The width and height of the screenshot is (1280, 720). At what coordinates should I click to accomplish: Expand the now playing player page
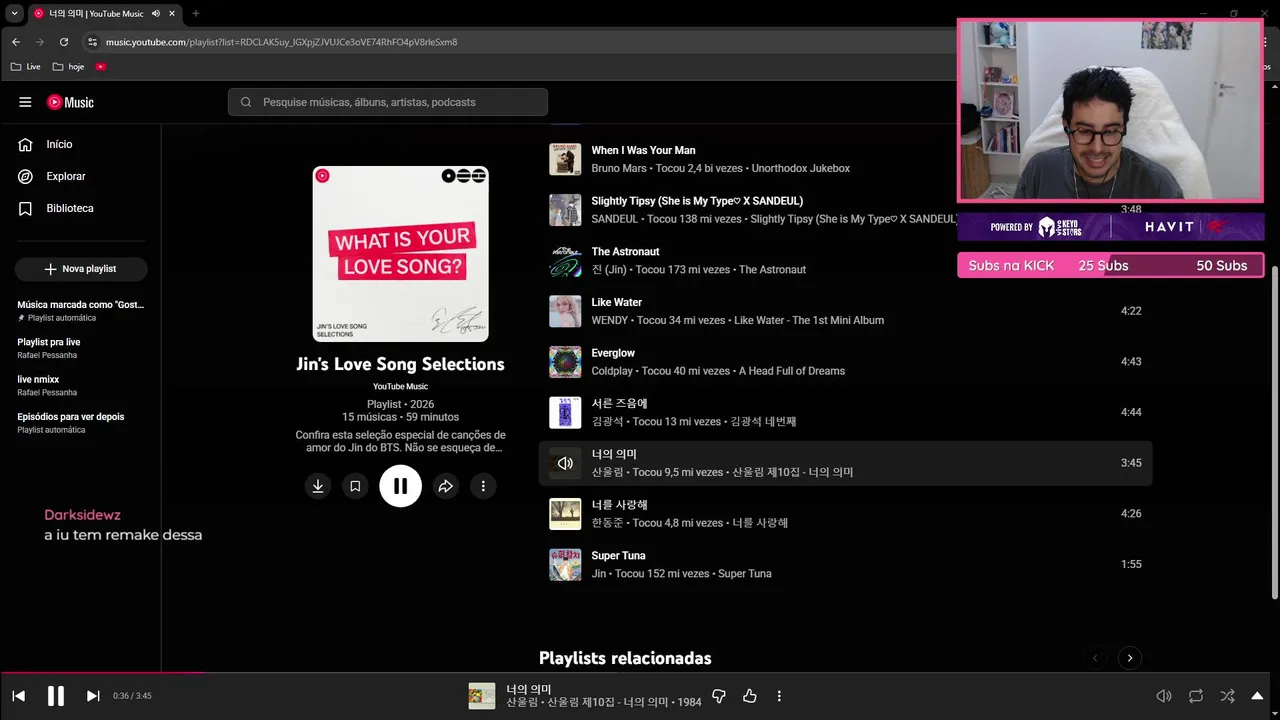[1258, 696]
